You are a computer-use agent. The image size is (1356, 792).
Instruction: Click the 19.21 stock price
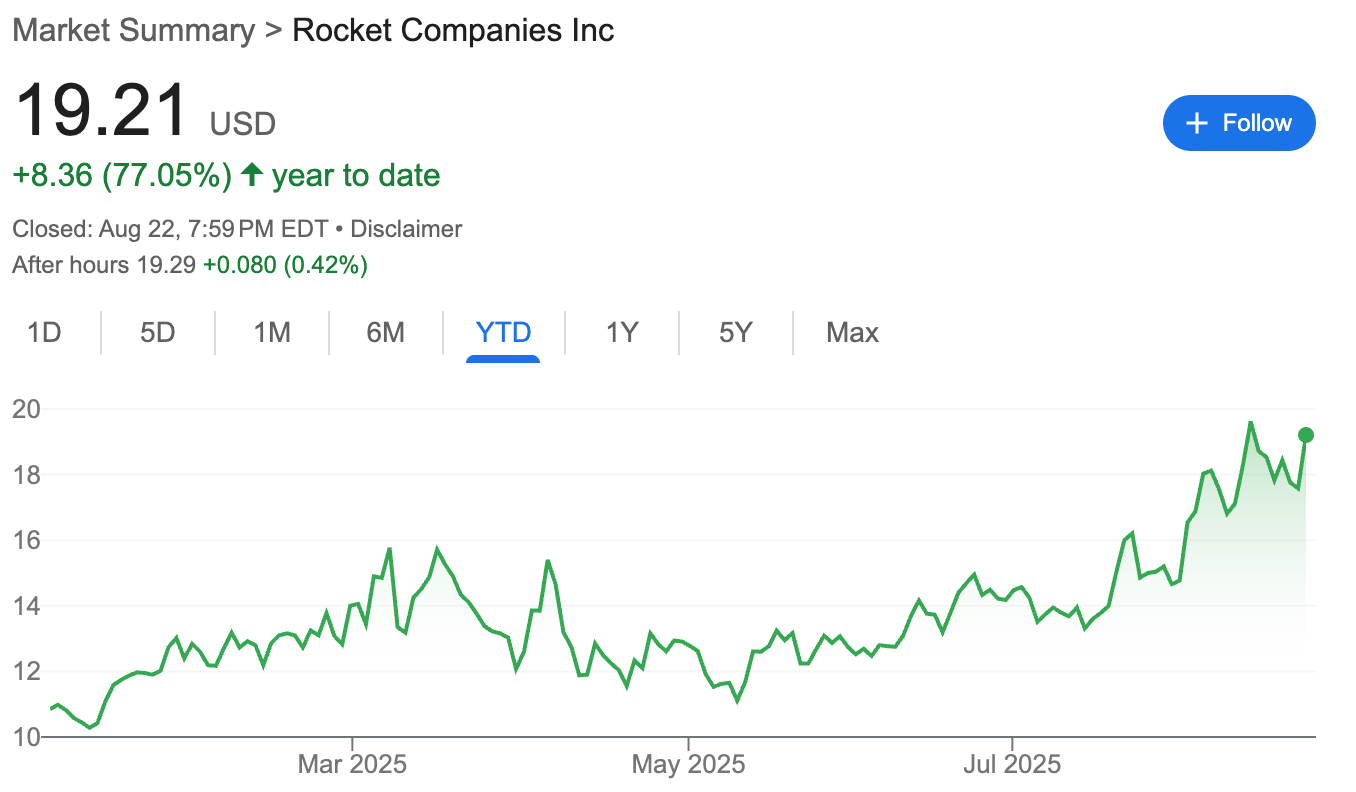click(100, 110)
